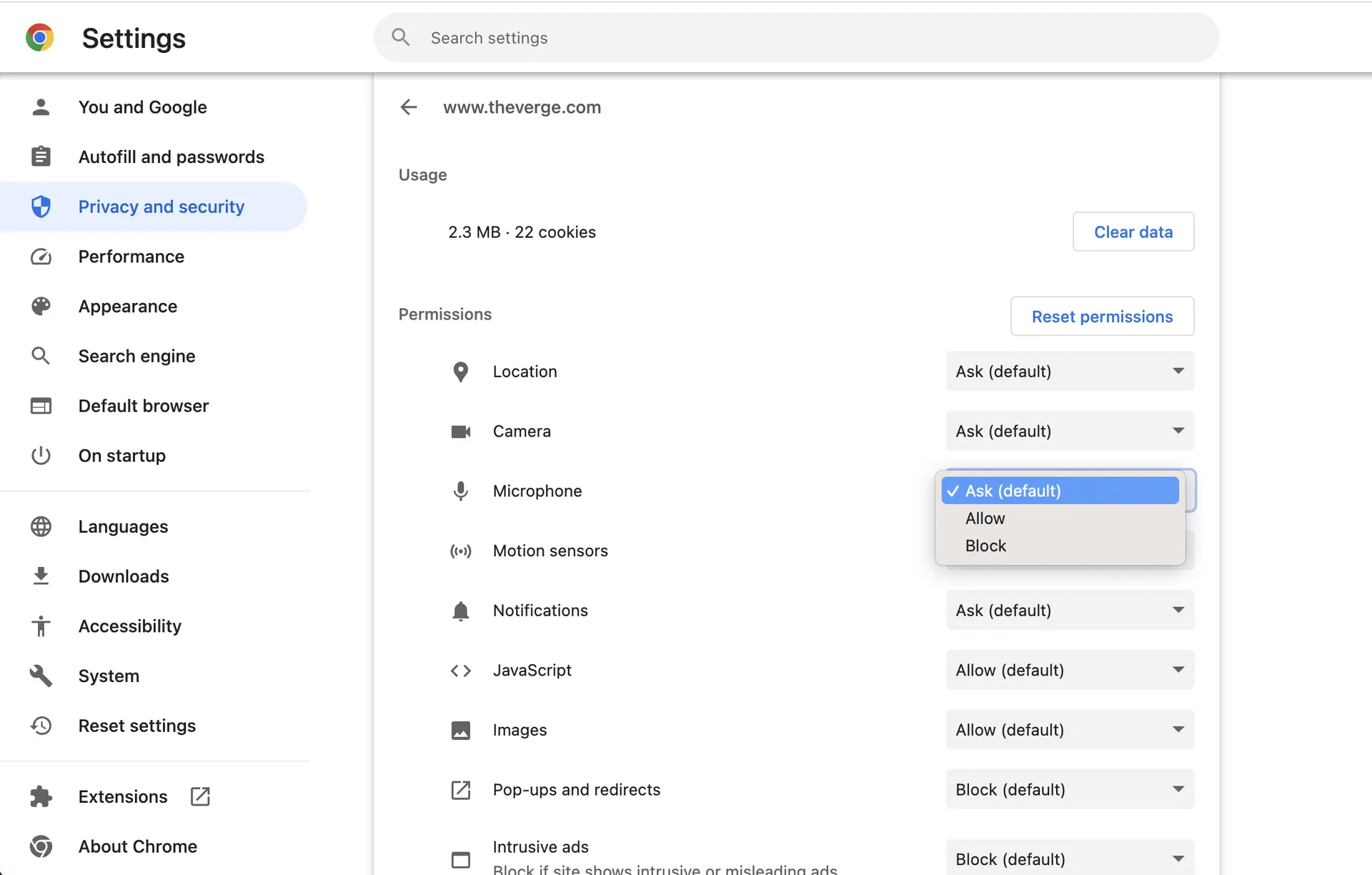Click the Downloads arrow icon in sidebar
Viewport: 1372px width, 875px height.
pyautogui.click(x=41, y=576)
